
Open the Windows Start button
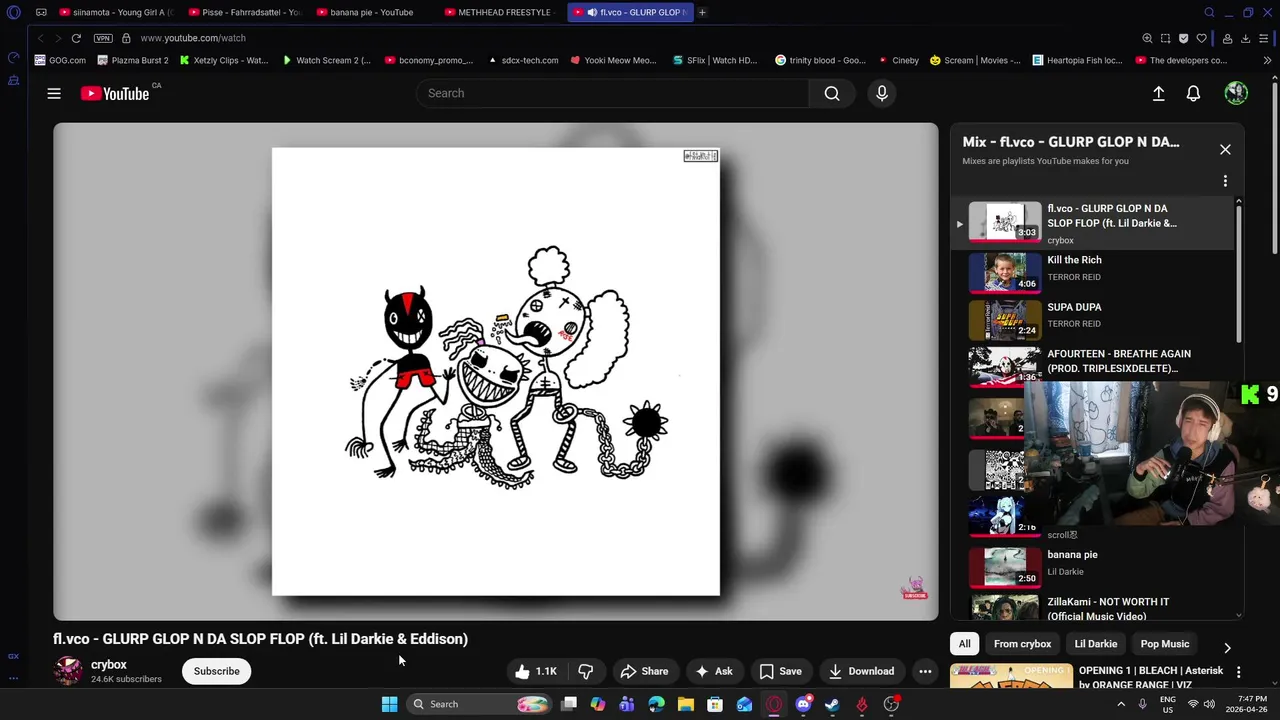(389, 704)
